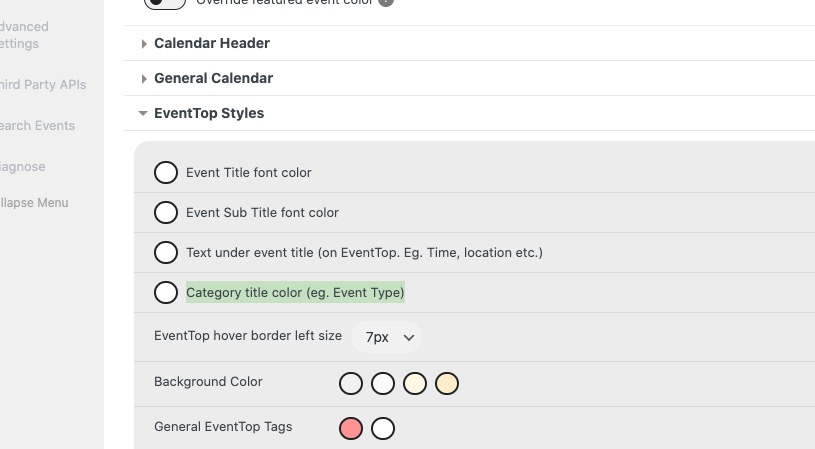
Task: Open the Event Title font color picker
Action: pyautogui.click(x=166, y=173)
